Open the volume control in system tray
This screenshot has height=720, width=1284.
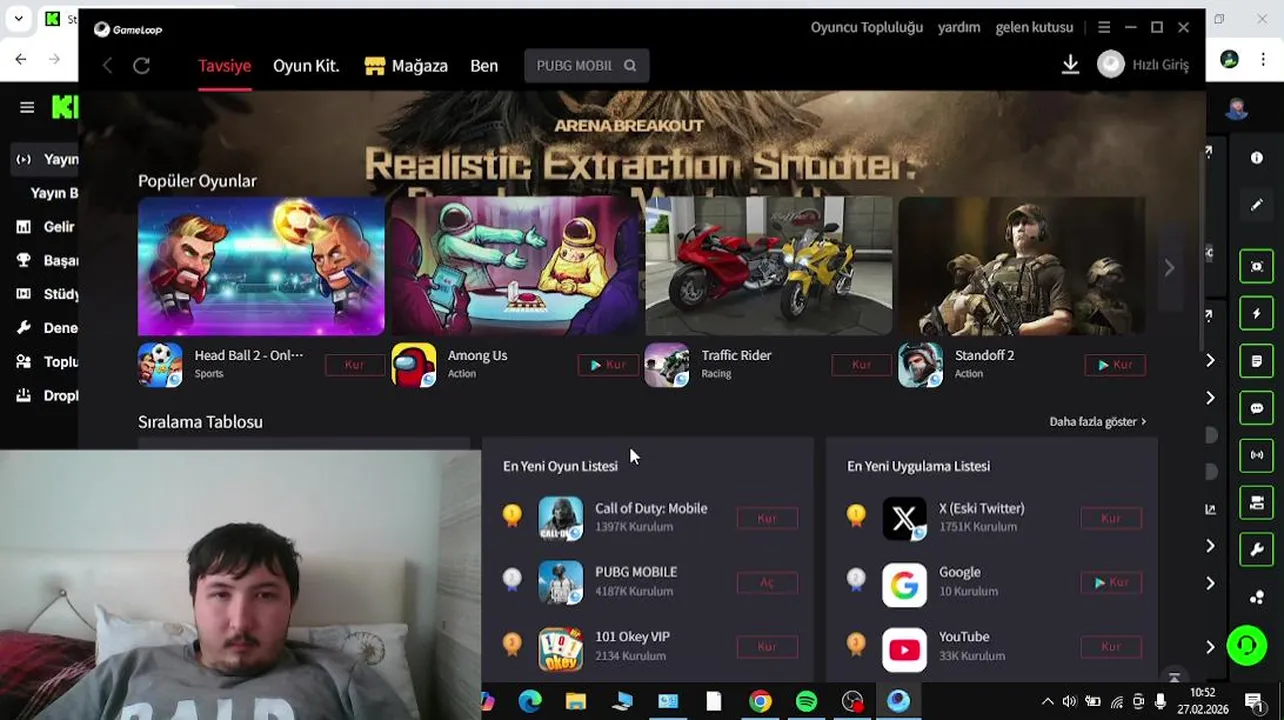(1069, 702)
